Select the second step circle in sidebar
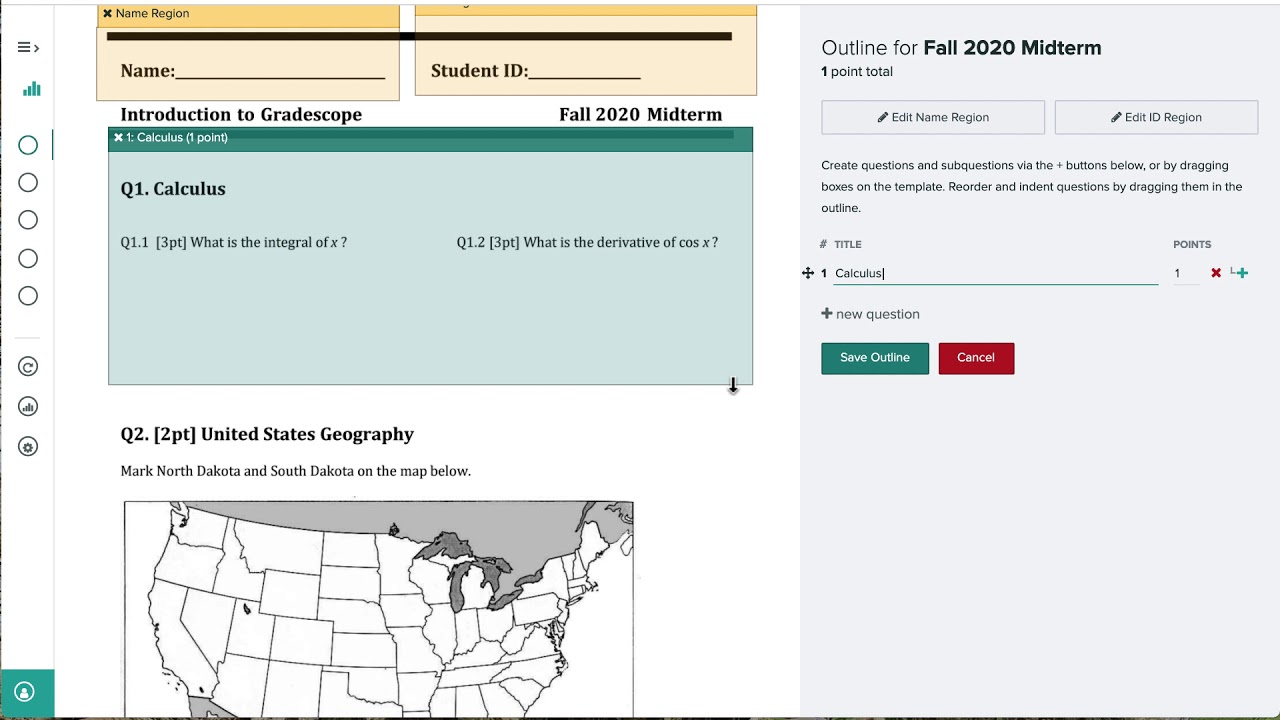 tap(28, 183)
